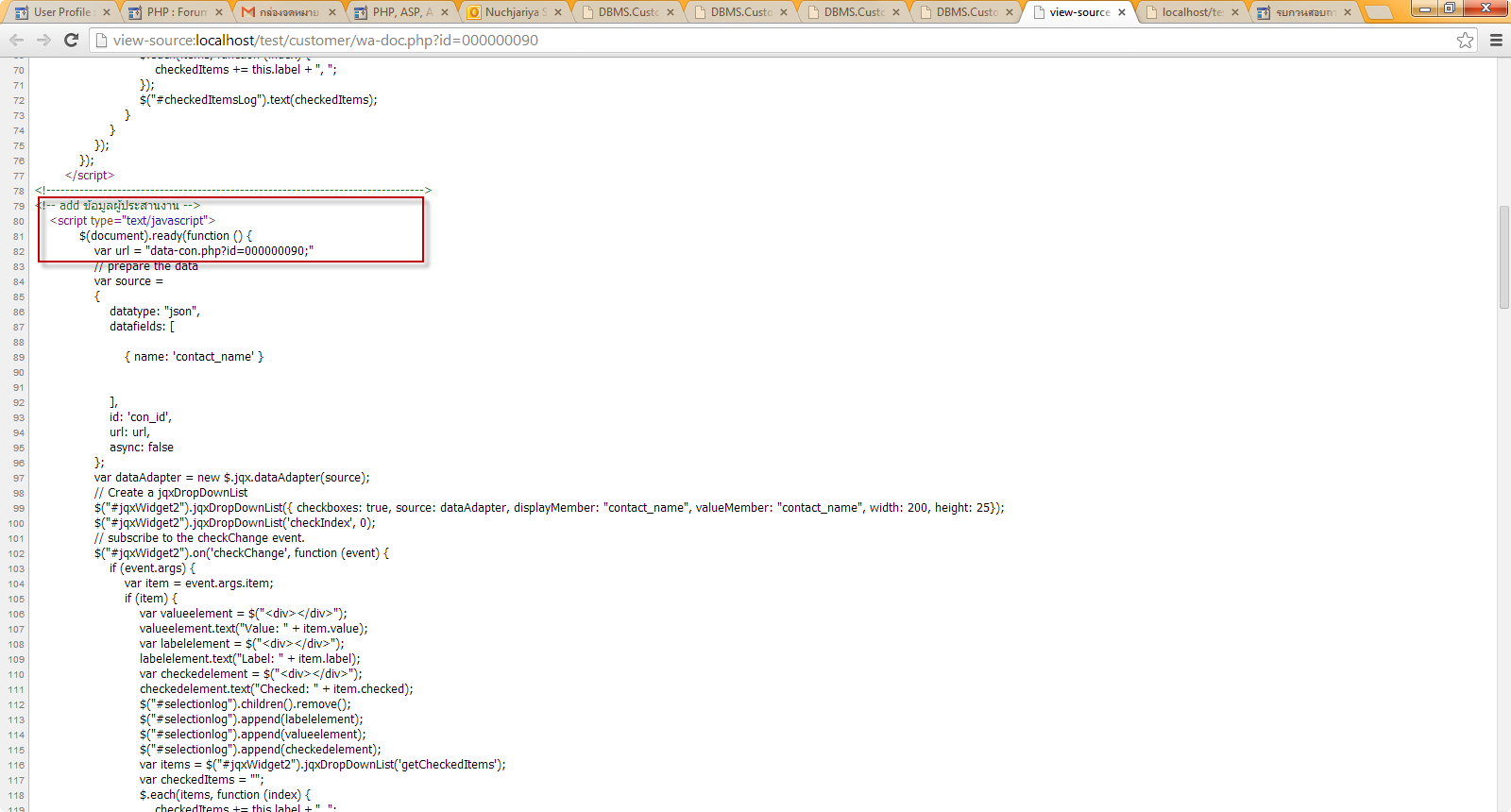The image size is (1511, 812).
Task: Click the page icon in the address bar
Action: [101, 40]
